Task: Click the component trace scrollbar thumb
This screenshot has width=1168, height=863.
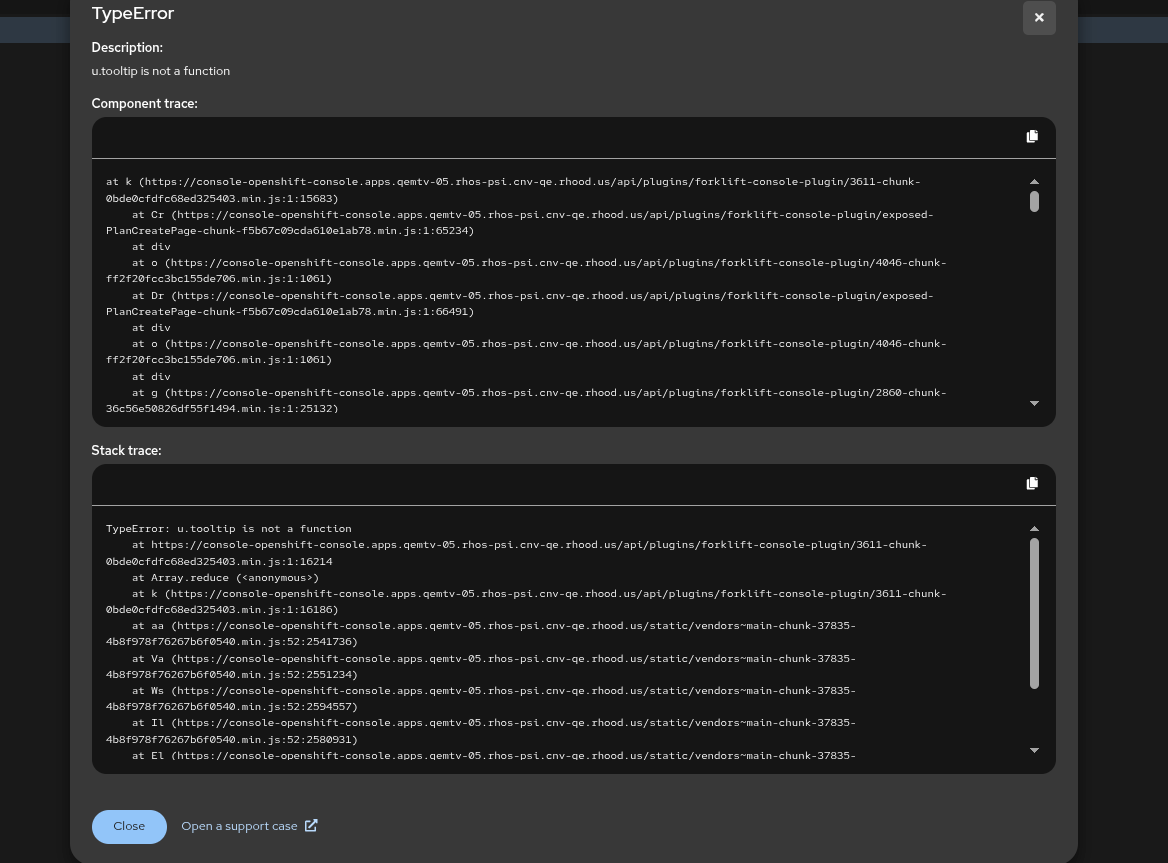Action: click(x=1034, y=202)
